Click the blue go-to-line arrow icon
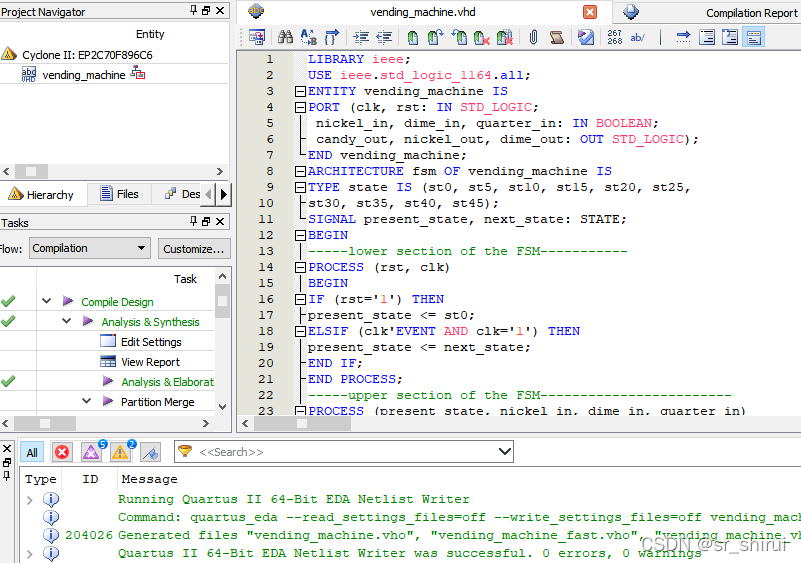Image resolution: width=801 pixels, height=563 pixels. (x=683, y=37)
